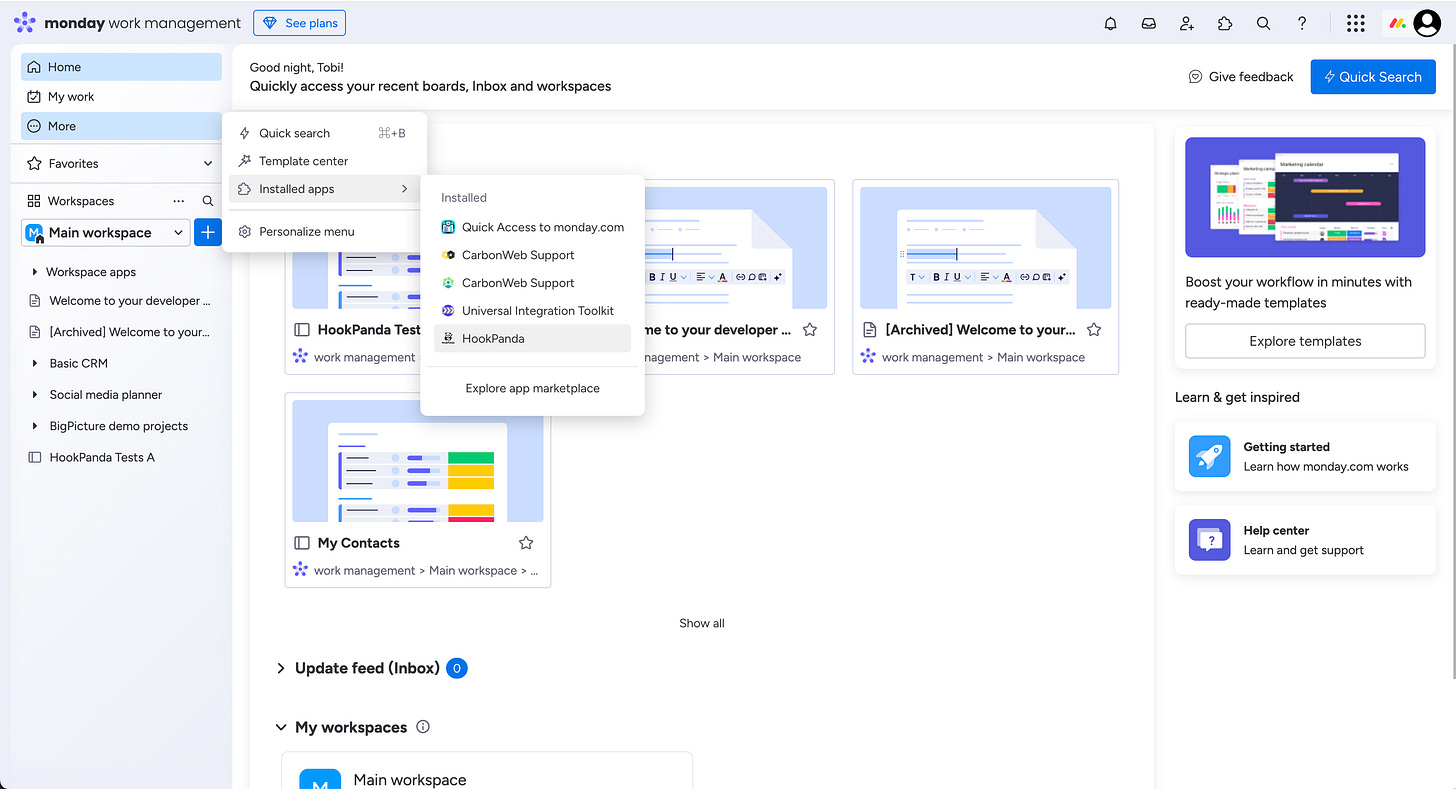Image resolution: width=1456 pixels, height=789 pixels.
Task: Click the templates promo banner image
Action: click(1305, 197)
